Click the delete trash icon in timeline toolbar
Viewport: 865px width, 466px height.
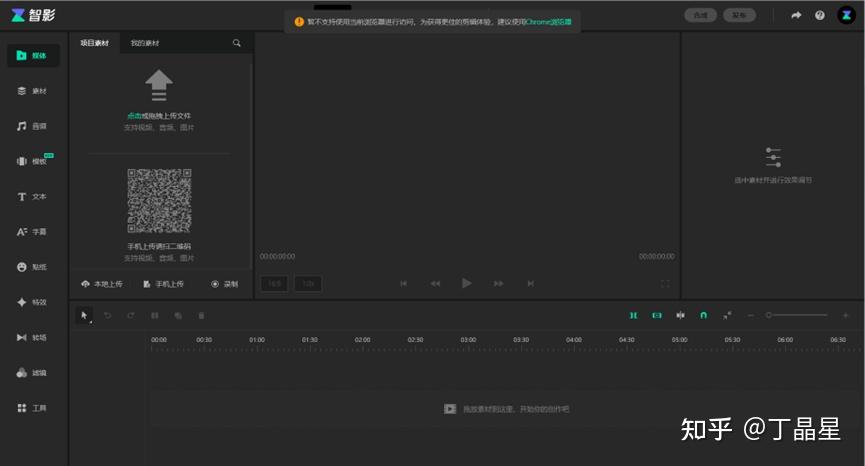(x=201, y=315)
